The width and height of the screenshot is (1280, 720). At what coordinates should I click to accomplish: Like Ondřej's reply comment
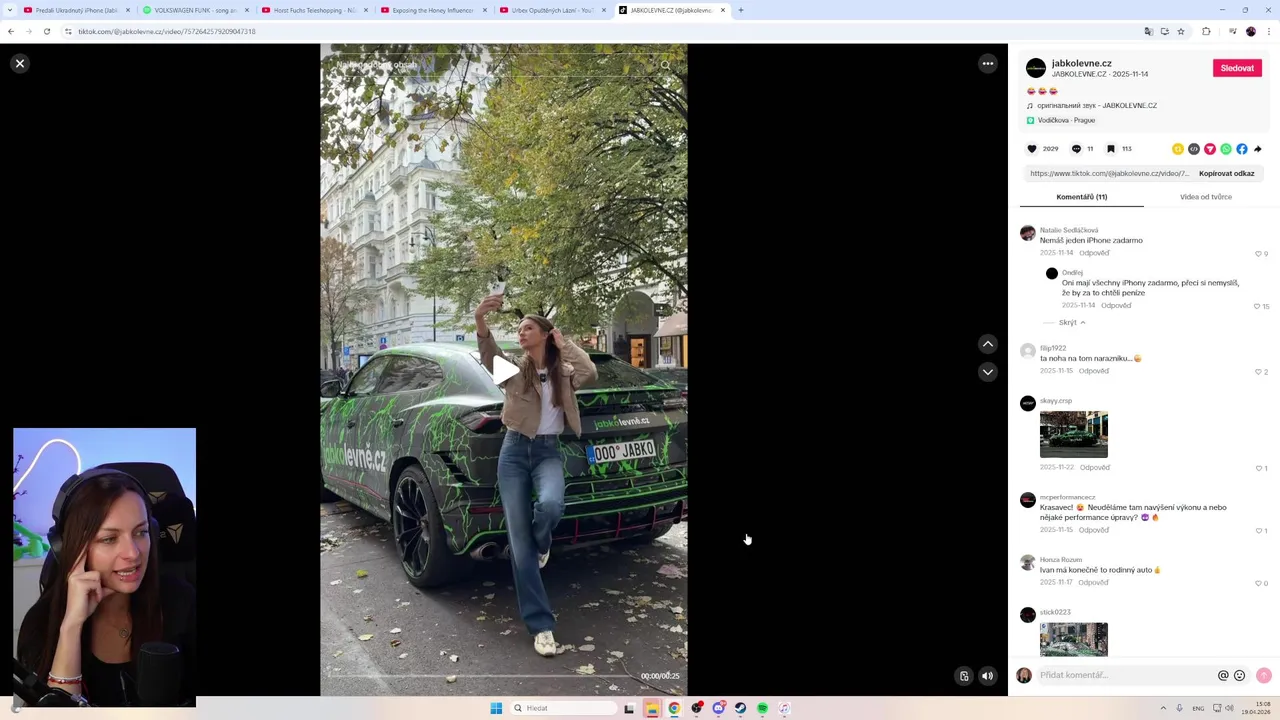pyautogui.click(x=1257, y=306)
